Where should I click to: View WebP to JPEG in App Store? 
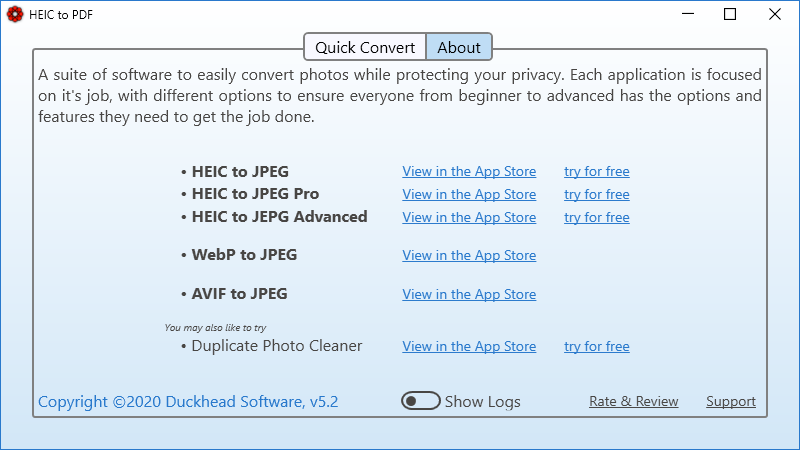(469, 255)
